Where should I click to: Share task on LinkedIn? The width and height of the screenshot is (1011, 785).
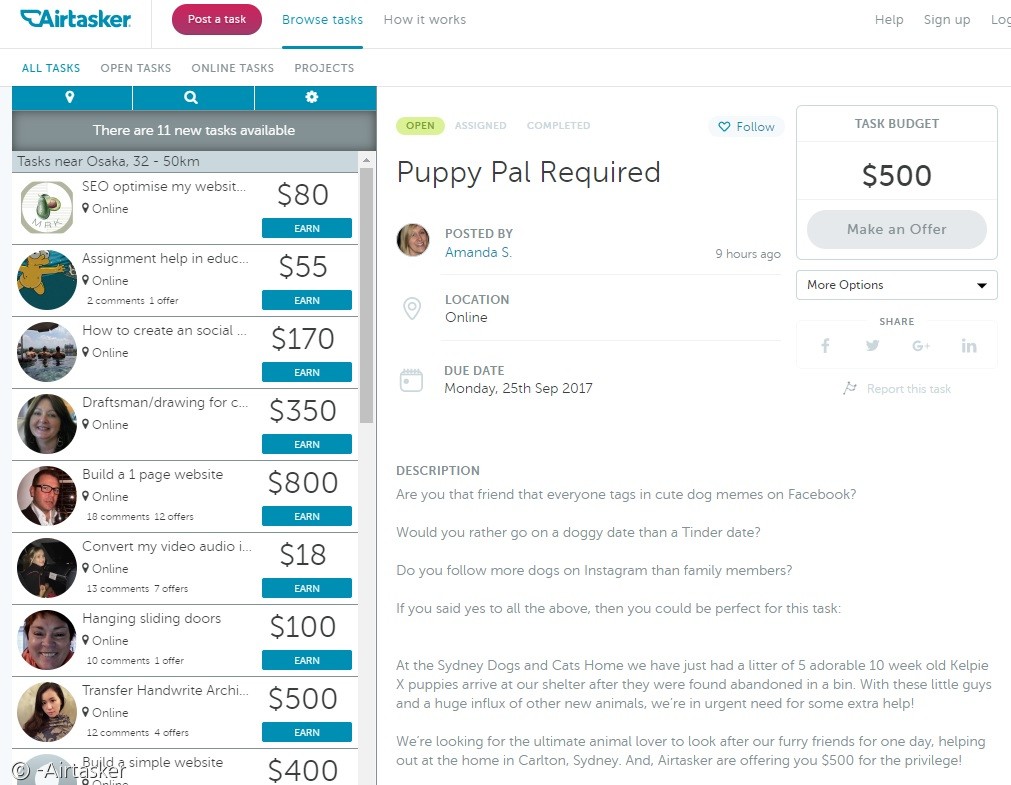point(969,346)
